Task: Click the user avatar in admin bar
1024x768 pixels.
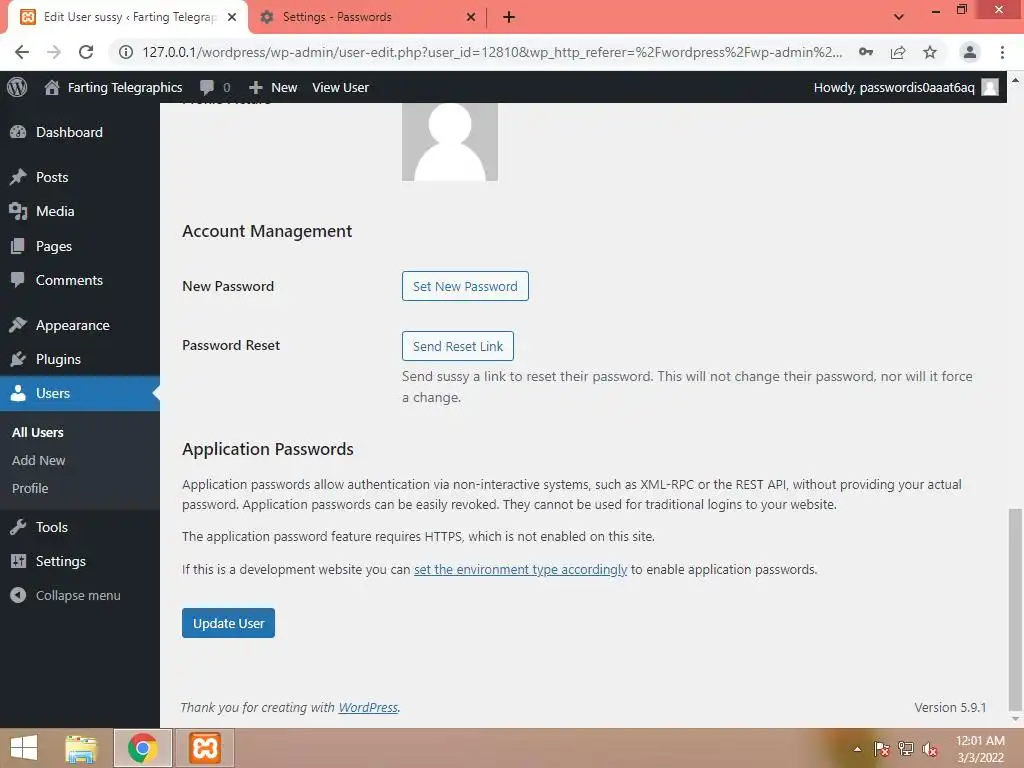Action: pyautogui.click(x=990, y=87)
